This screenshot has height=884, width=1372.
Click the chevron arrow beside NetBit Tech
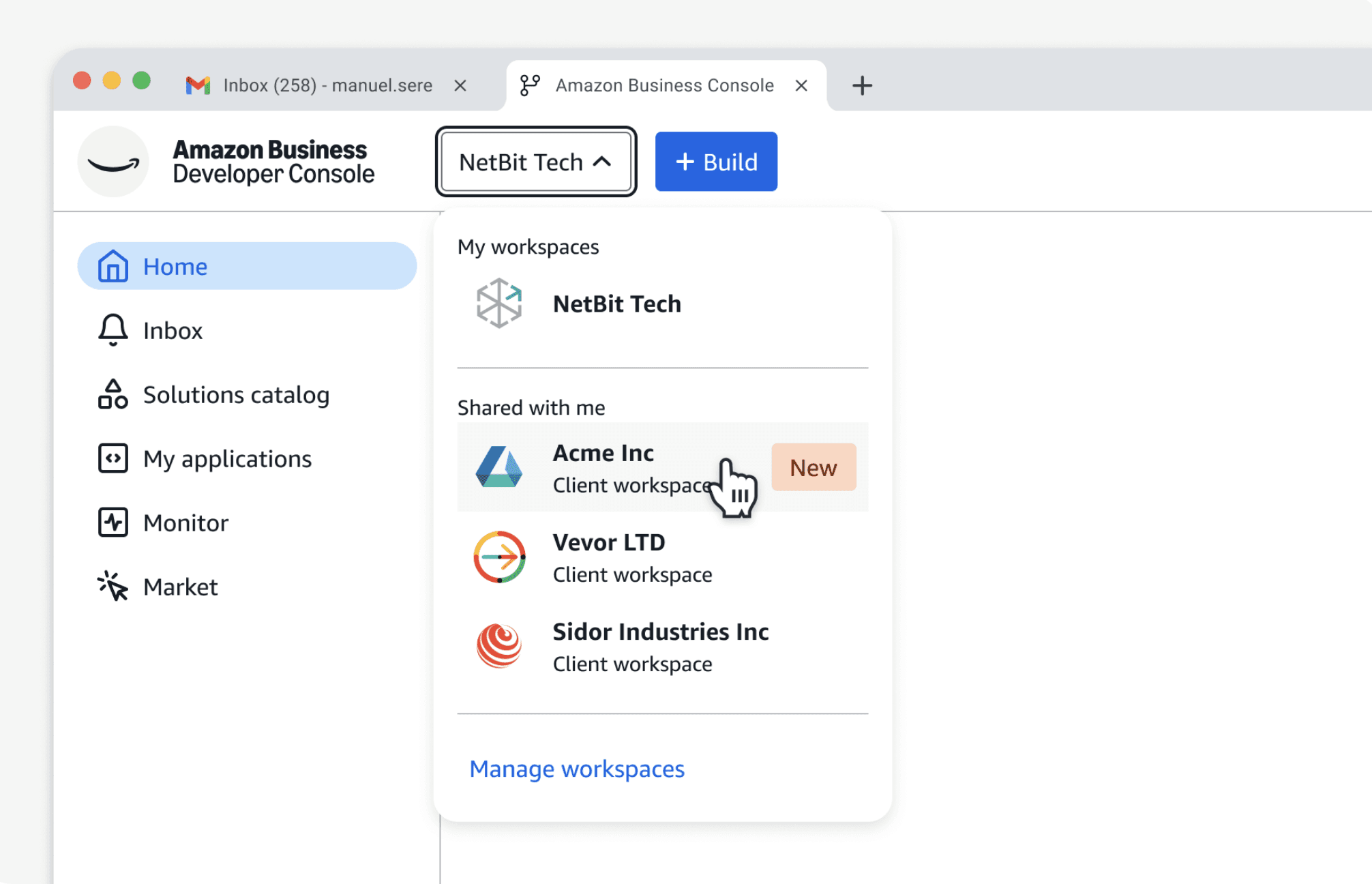click(602, 162)
